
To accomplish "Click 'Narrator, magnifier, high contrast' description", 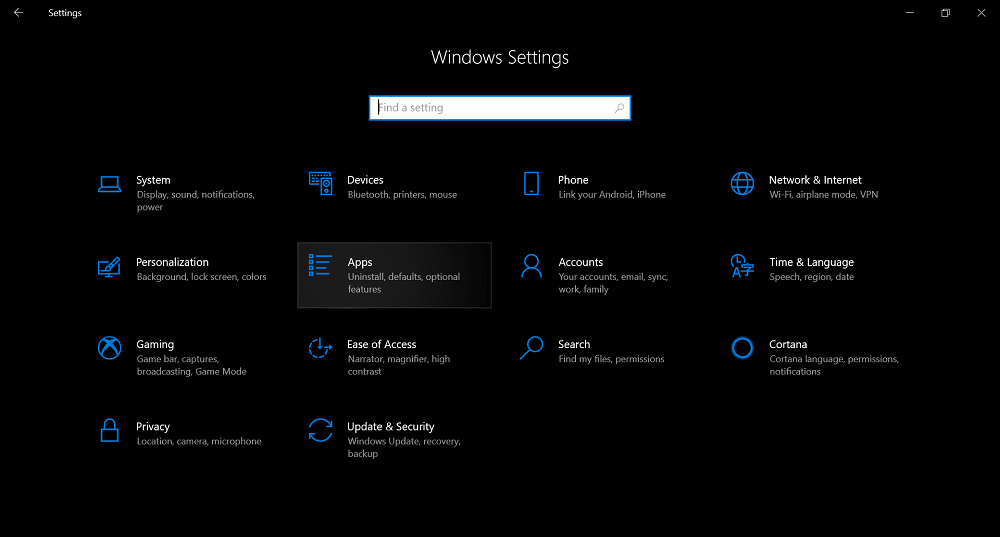I will pyautogui.click(x=399, y=365).
